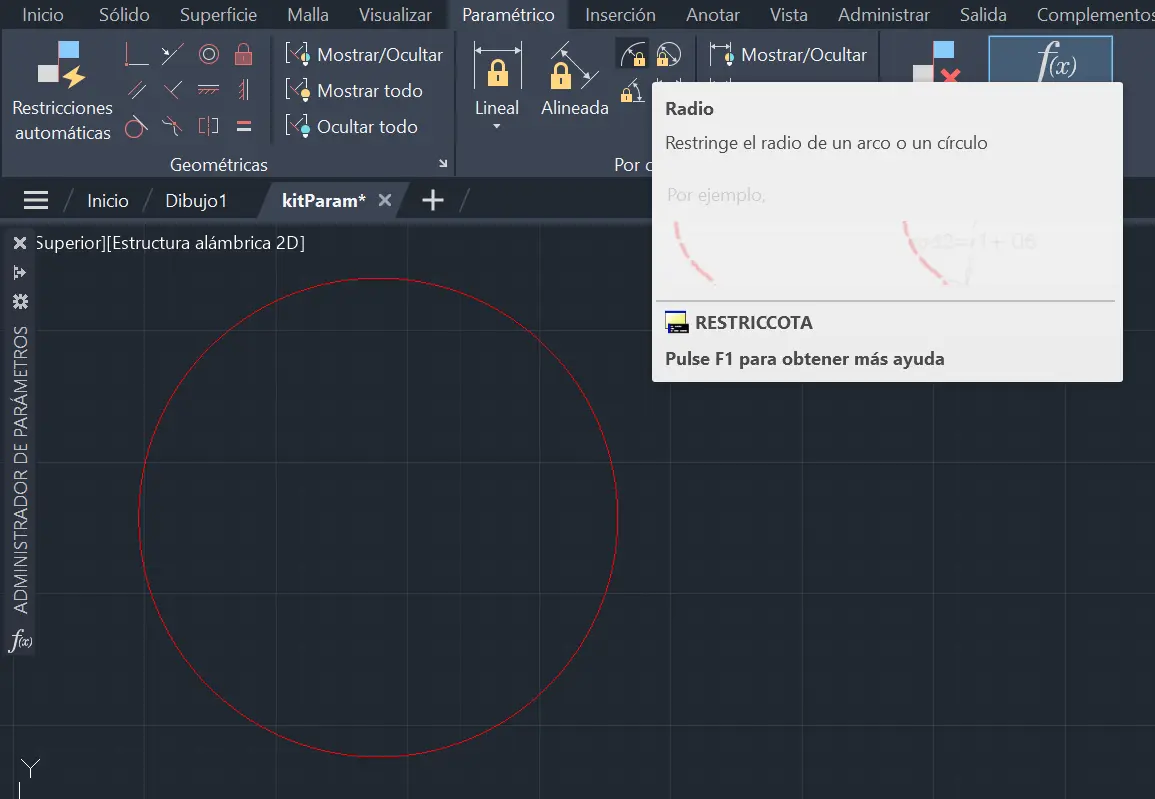Open the Geométricas panel dialog launcher arrow

pos(442,162)
